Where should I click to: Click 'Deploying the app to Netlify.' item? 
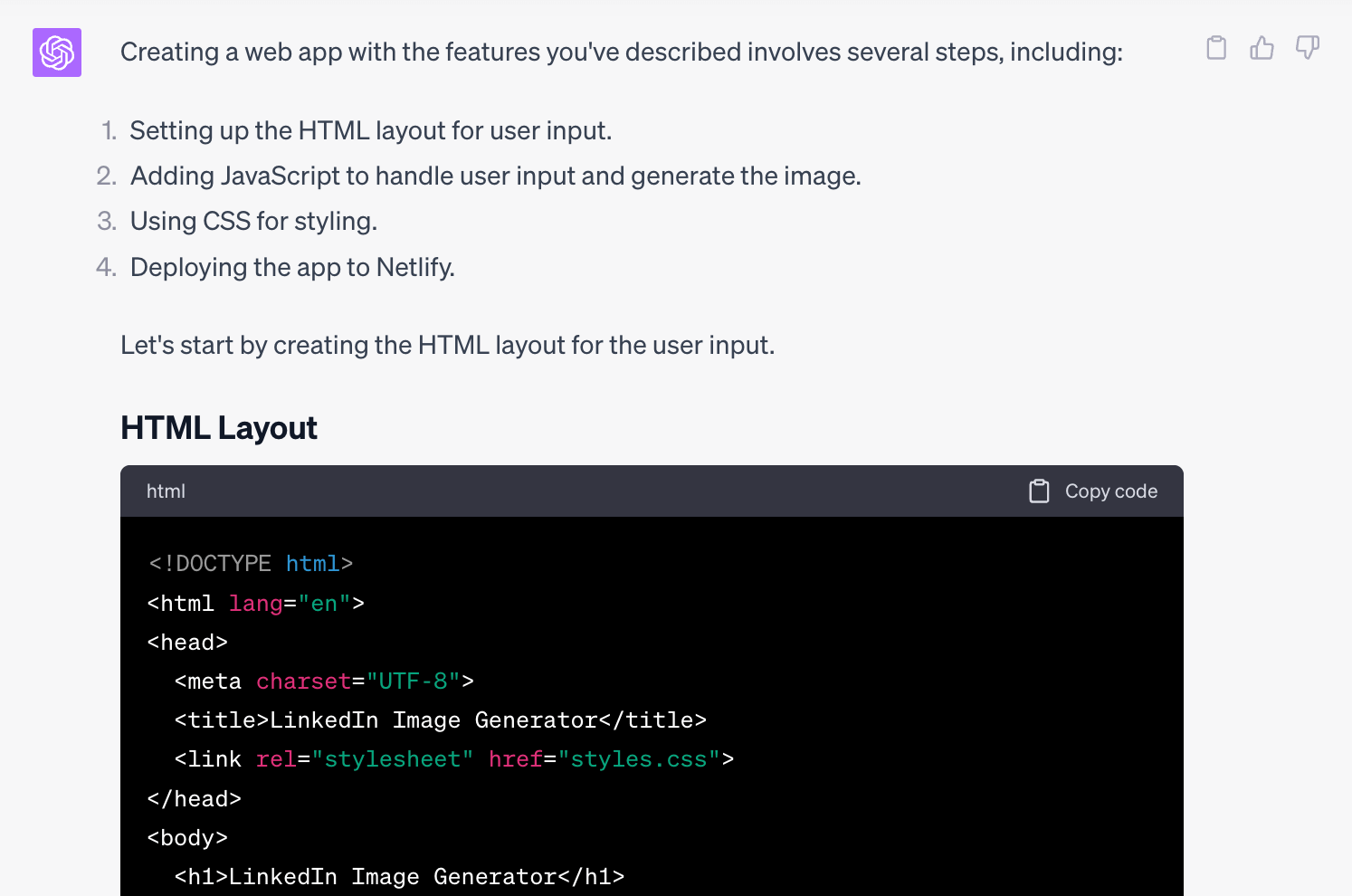tap(292, 268)
